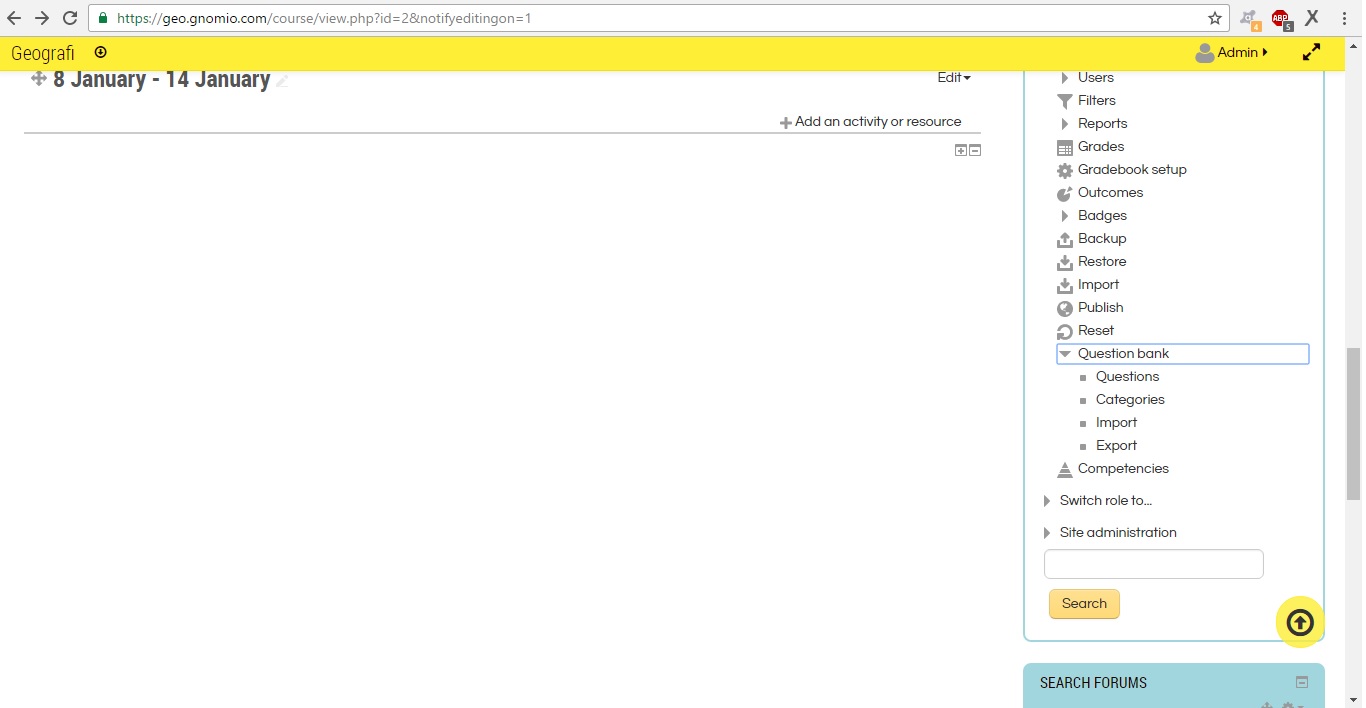Screen dimensions: 1366x708
Task: Expand Switch role to... node
Action: [1047, 501]
